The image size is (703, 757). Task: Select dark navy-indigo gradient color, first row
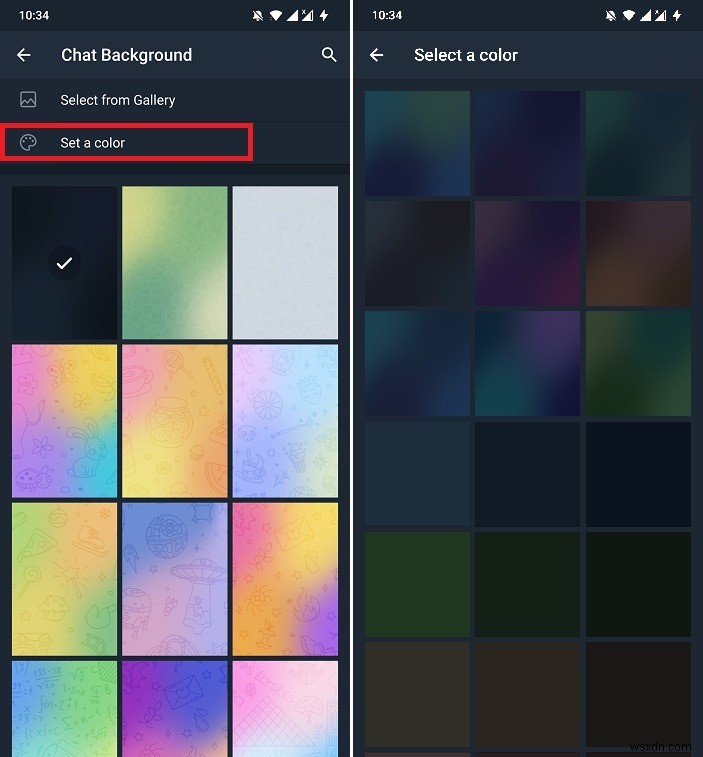pos(528,143)
